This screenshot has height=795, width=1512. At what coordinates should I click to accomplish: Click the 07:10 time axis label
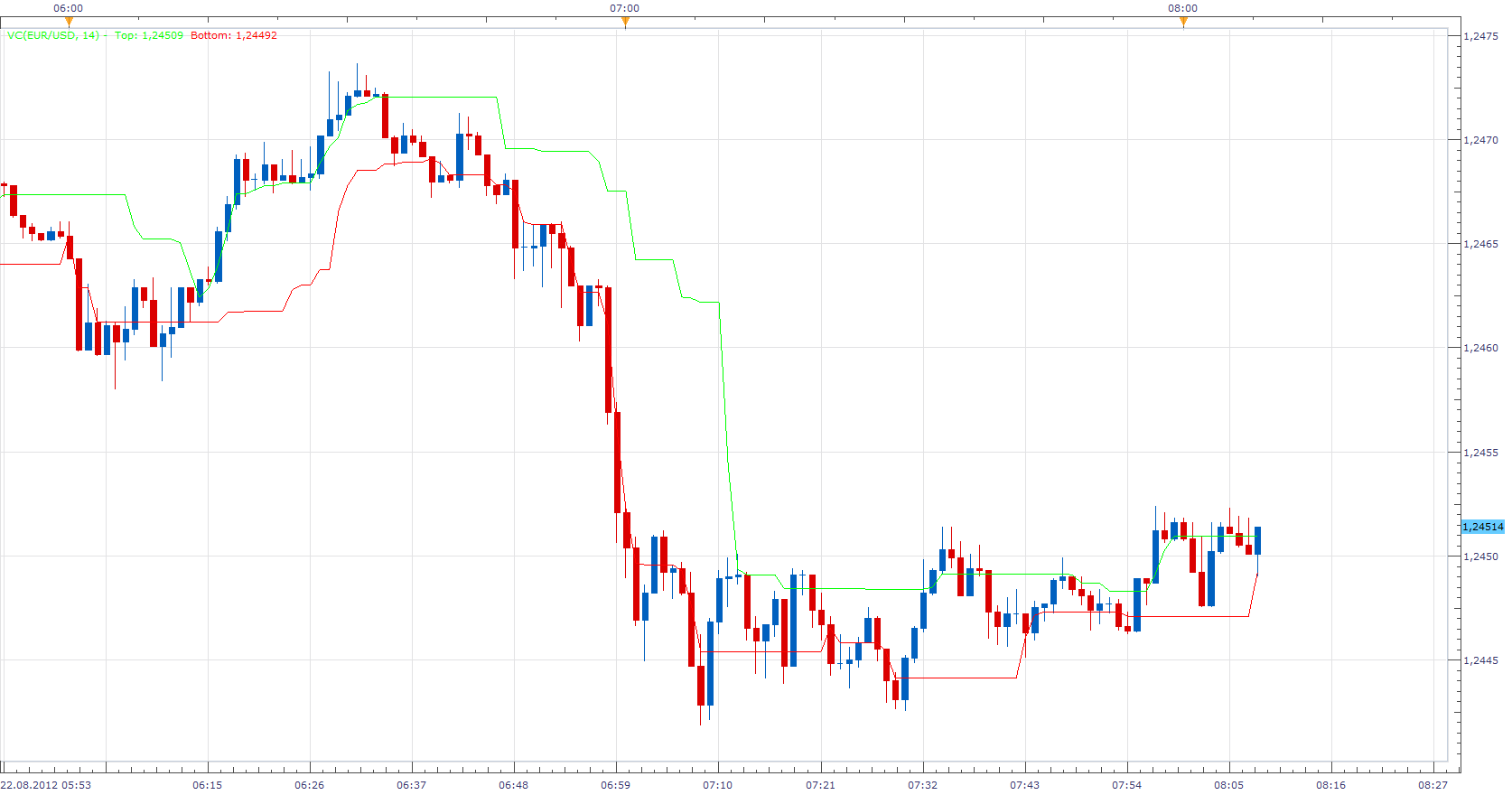(717, 785)
